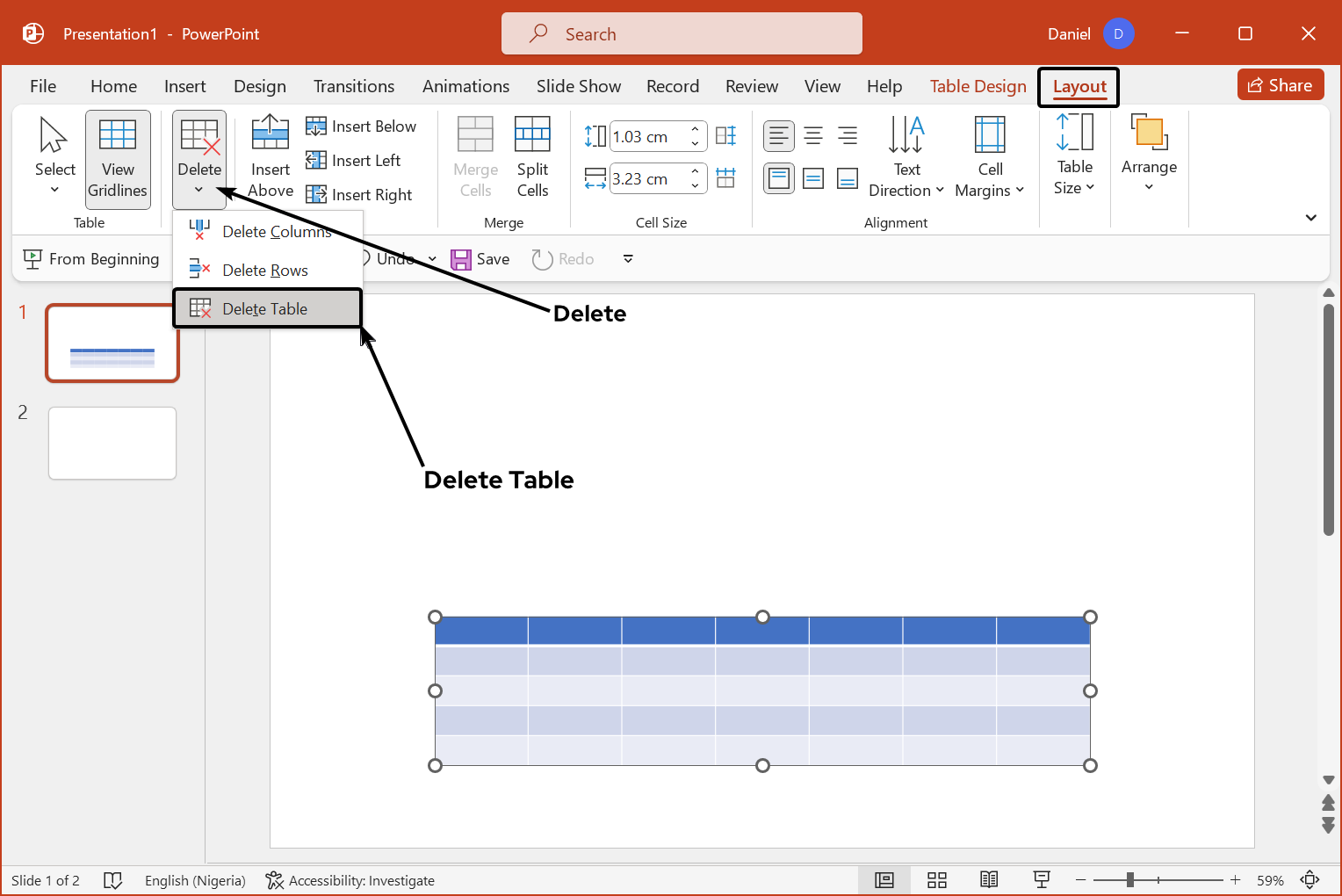Expand the Text Direction dropdown

point(905,159)
